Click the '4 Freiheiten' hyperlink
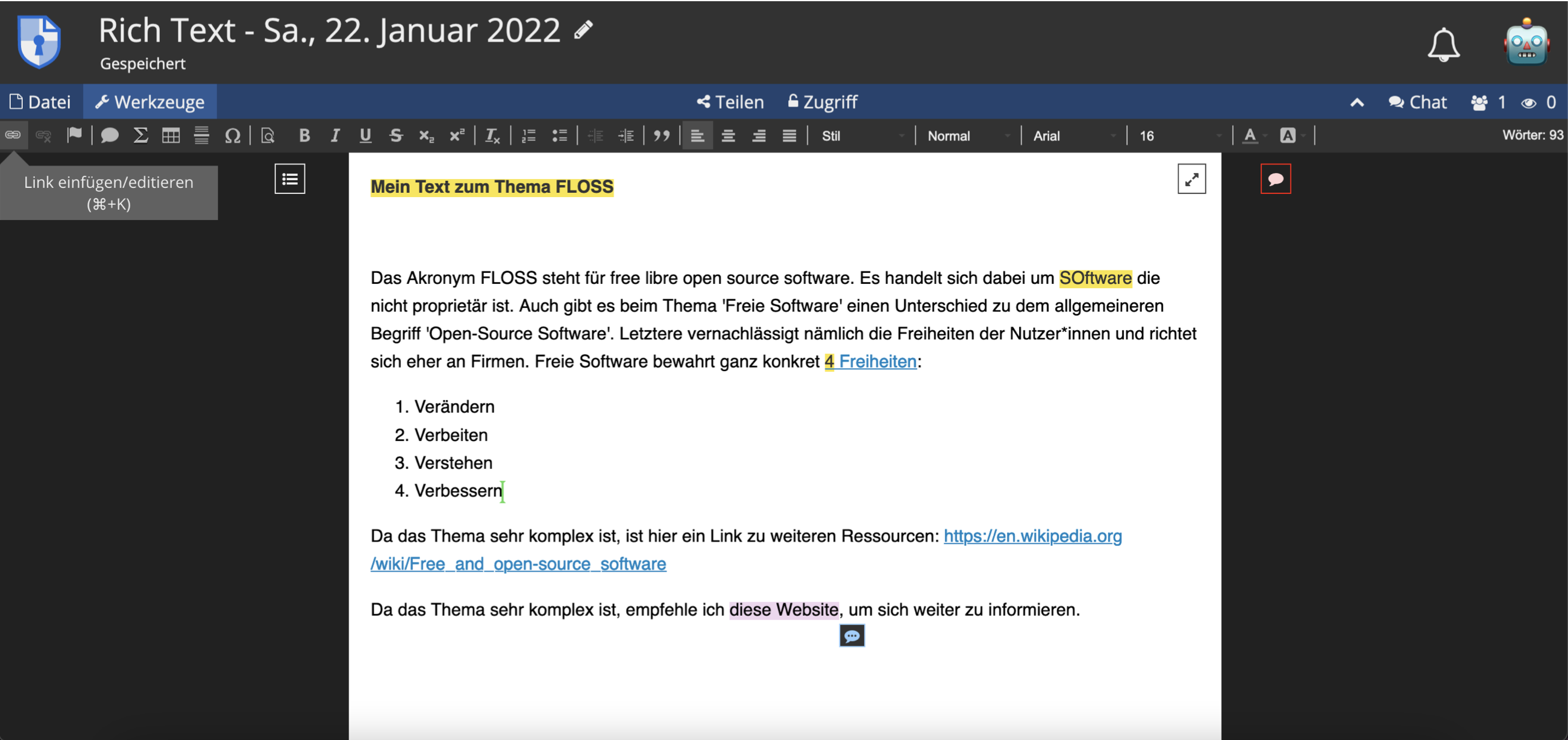 870,361
